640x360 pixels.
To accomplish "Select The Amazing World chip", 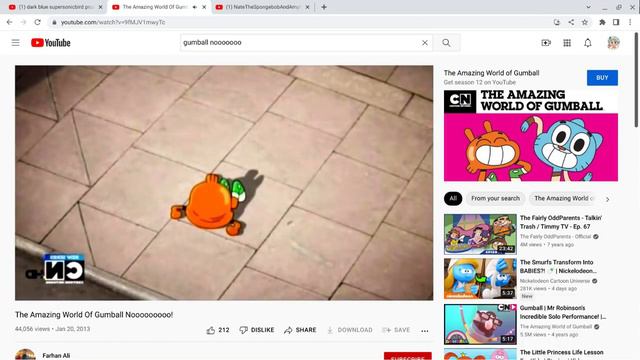I will click(563, 198).
